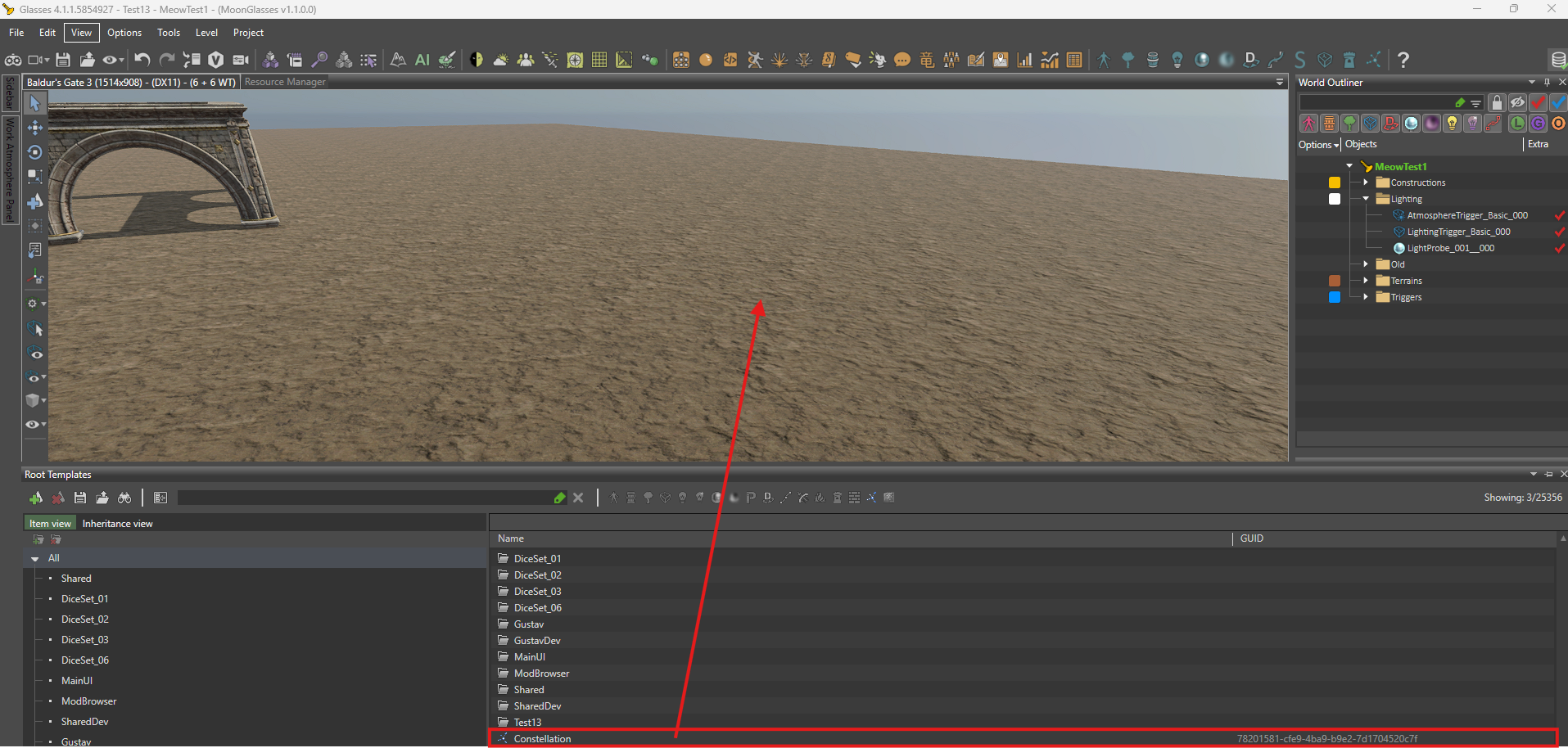Clear the Root Templates search with X button
Screen dimensions: 1568x748
pos(578,498)
